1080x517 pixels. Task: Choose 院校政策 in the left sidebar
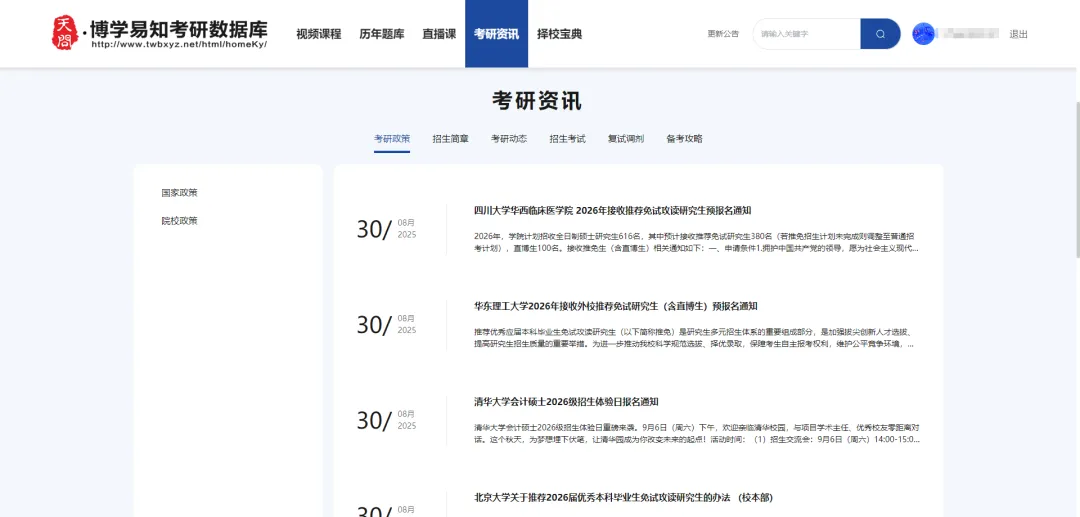click(179, 220)
